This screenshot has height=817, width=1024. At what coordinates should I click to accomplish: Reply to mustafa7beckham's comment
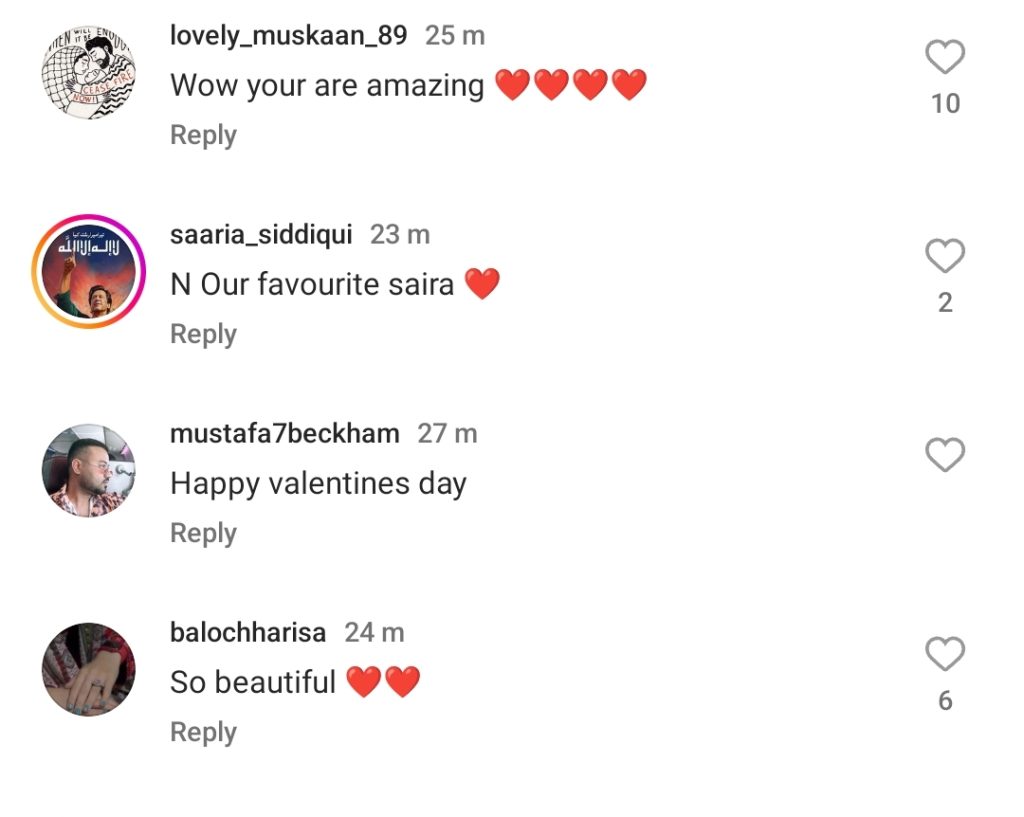tap(203, 533)
